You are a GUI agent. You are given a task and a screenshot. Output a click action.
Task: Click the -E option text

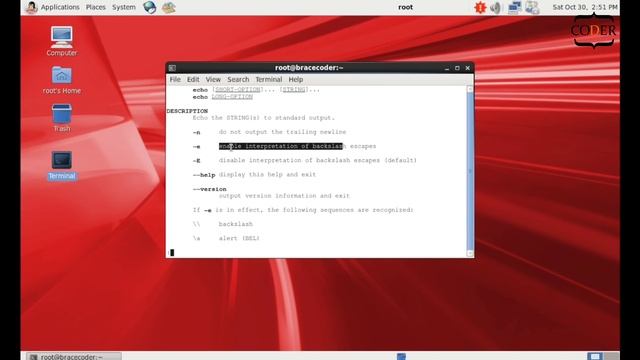pos(196,160)
